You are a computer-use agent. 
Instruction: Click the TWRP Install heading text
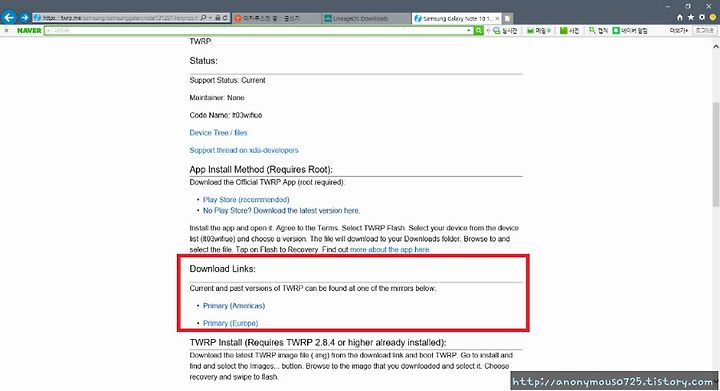click(x=318, y=342)
